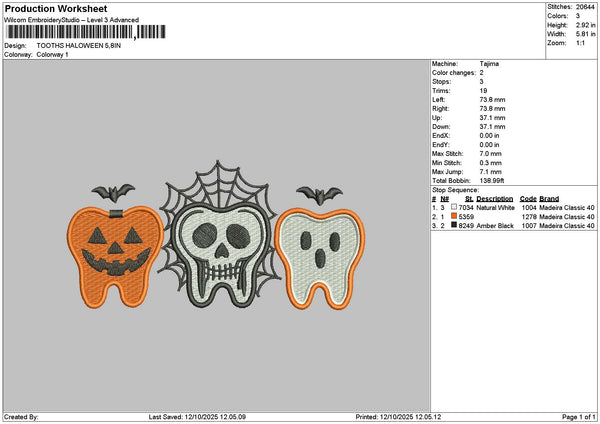Viewport: 600px width, 424px height.
Task: Select the white ghost tooth design
Action: [320, 259]
